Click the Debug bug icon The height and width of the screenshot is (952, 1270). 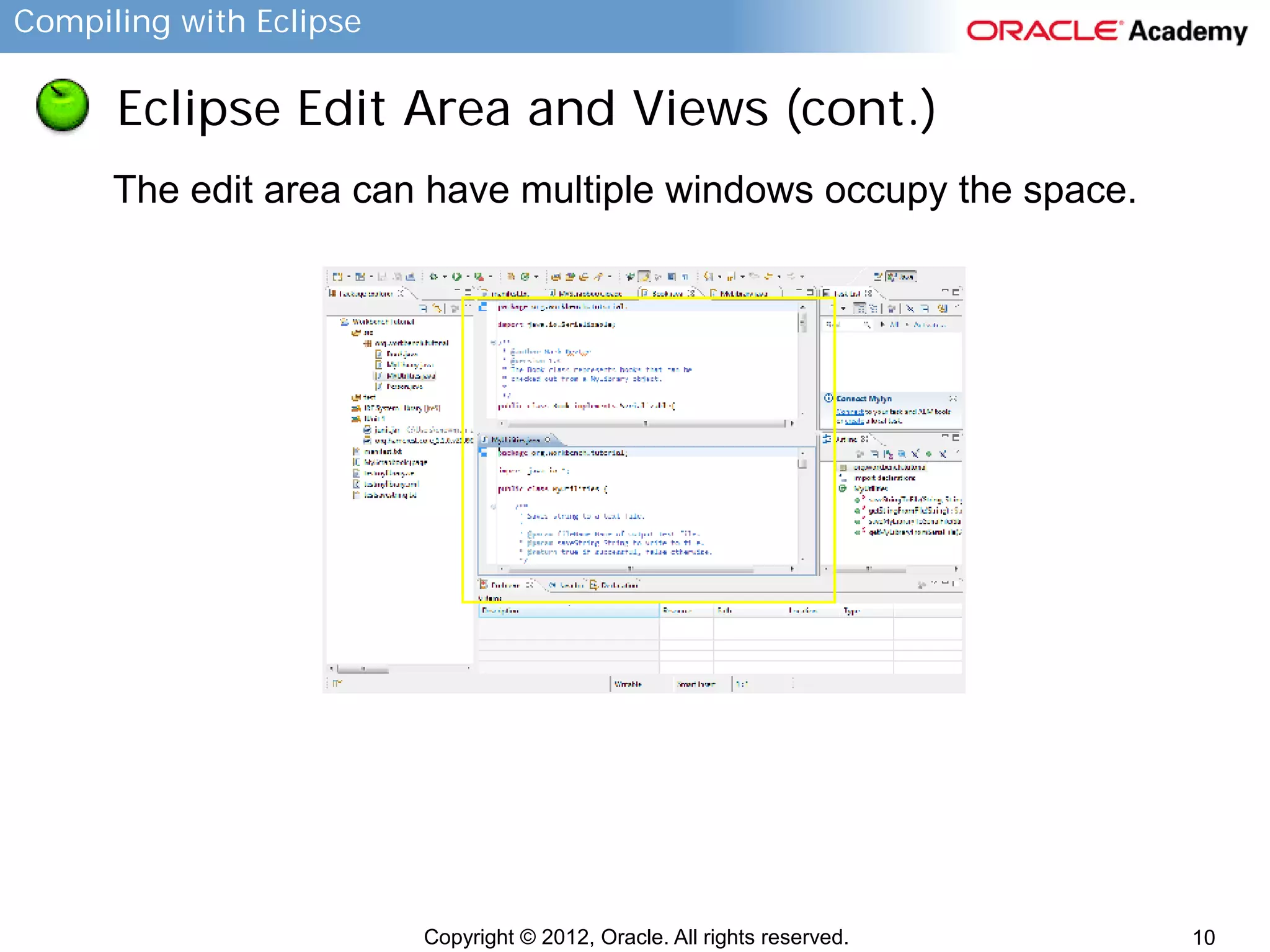(433, 276)
